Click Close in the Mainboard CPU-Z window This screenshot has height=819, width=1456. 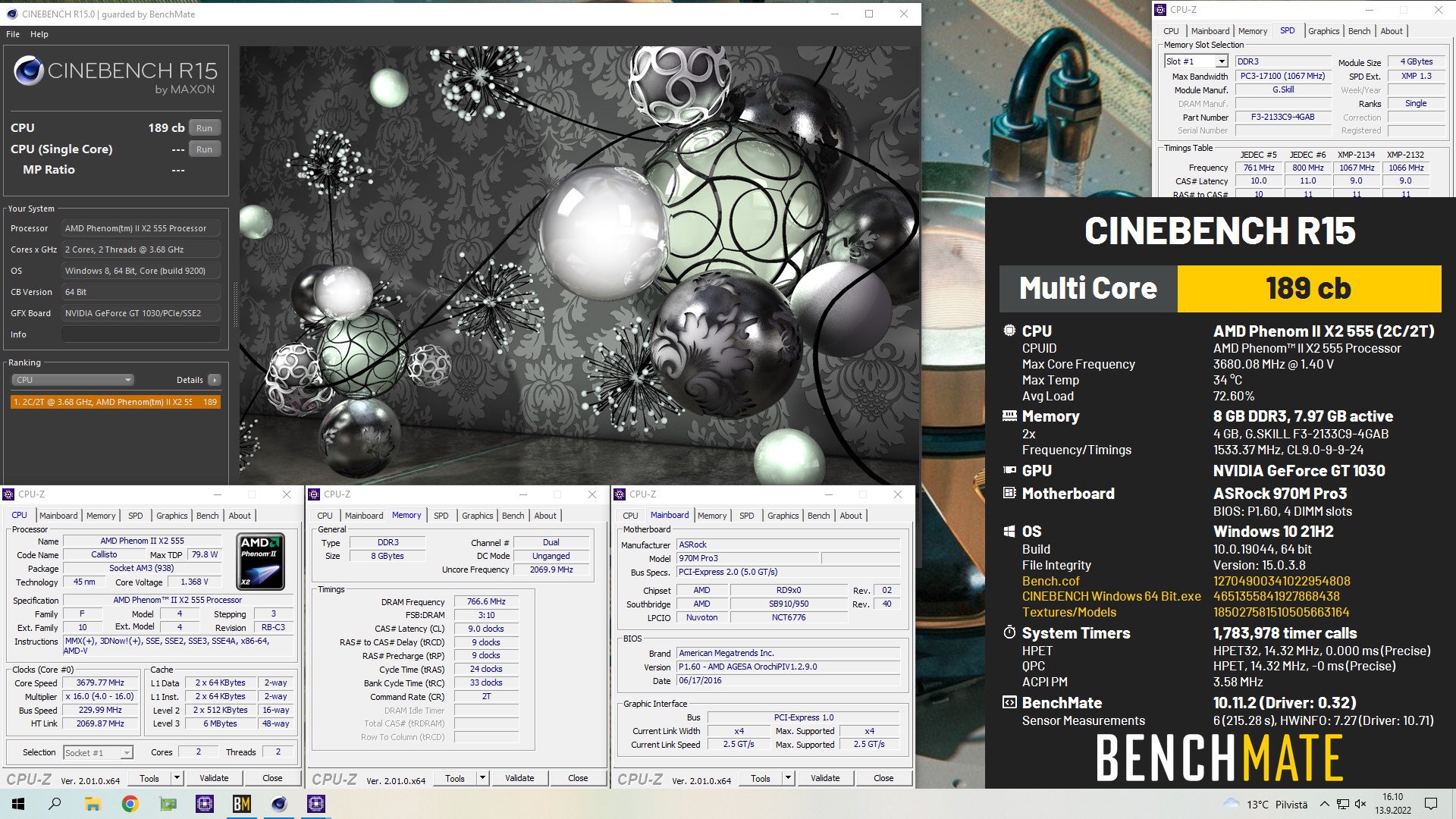[883, 778]
